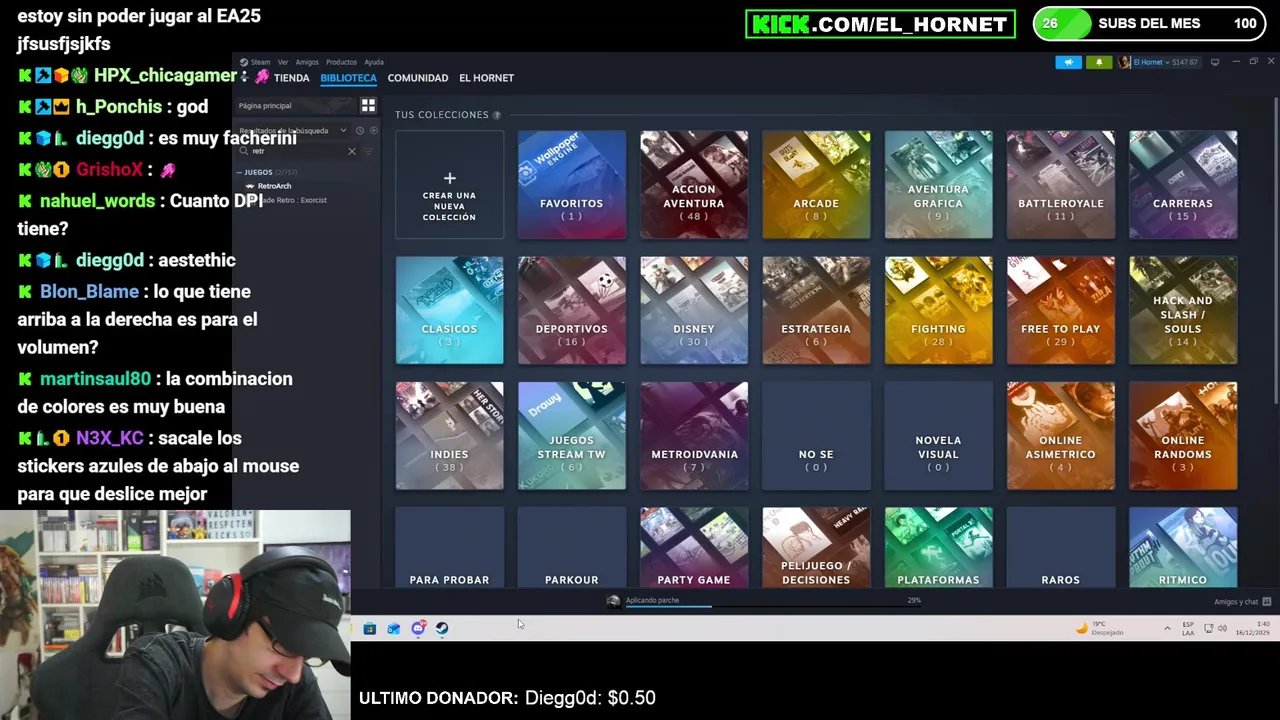Click the Discord icon in the taskbar

click(x=418, y=628)
